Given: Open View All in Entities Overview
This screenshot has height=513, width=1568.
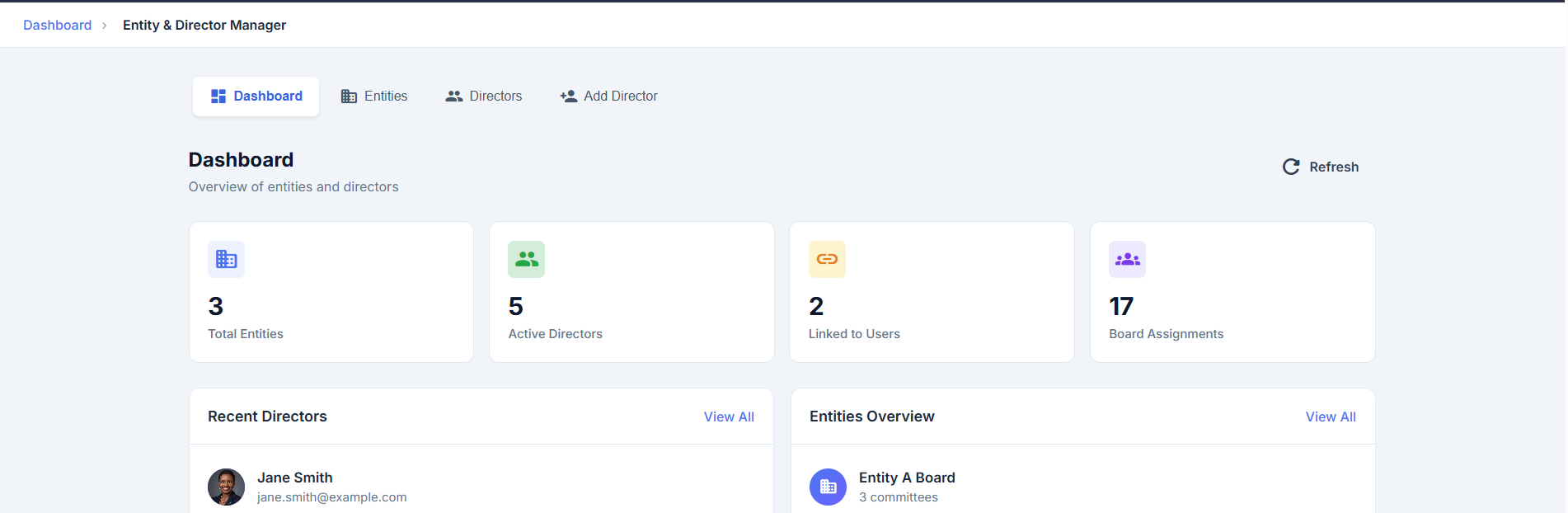Looking at the screenshot, I should pos(1331,417).
